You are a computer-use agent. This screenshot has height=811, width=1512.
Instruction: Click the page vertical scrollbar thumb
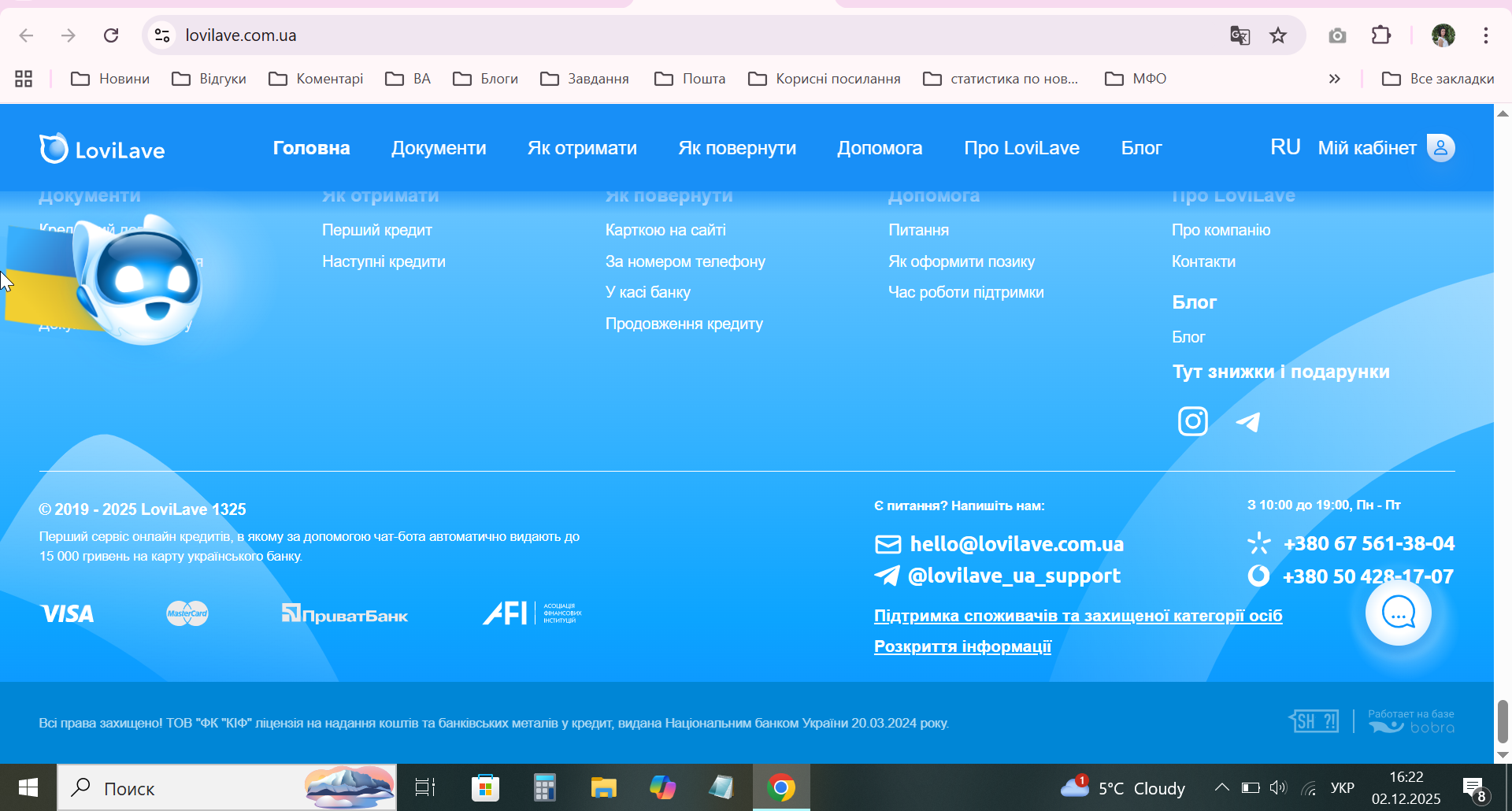click(1503, 720)
